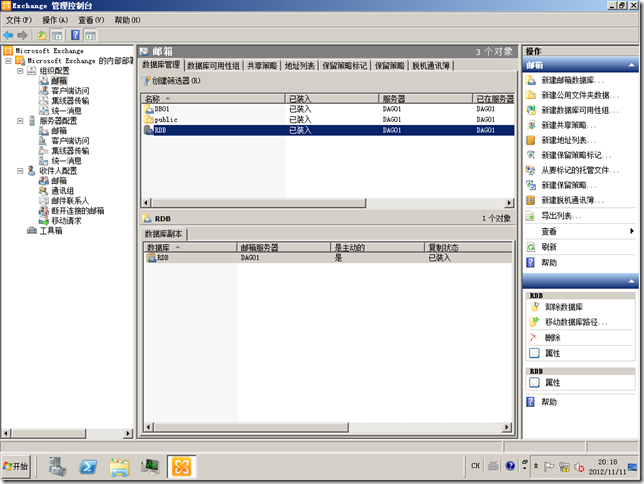The image size is (644, 484).
Task: Collapse the 组织配置 tree node
Action: point(20,71)
